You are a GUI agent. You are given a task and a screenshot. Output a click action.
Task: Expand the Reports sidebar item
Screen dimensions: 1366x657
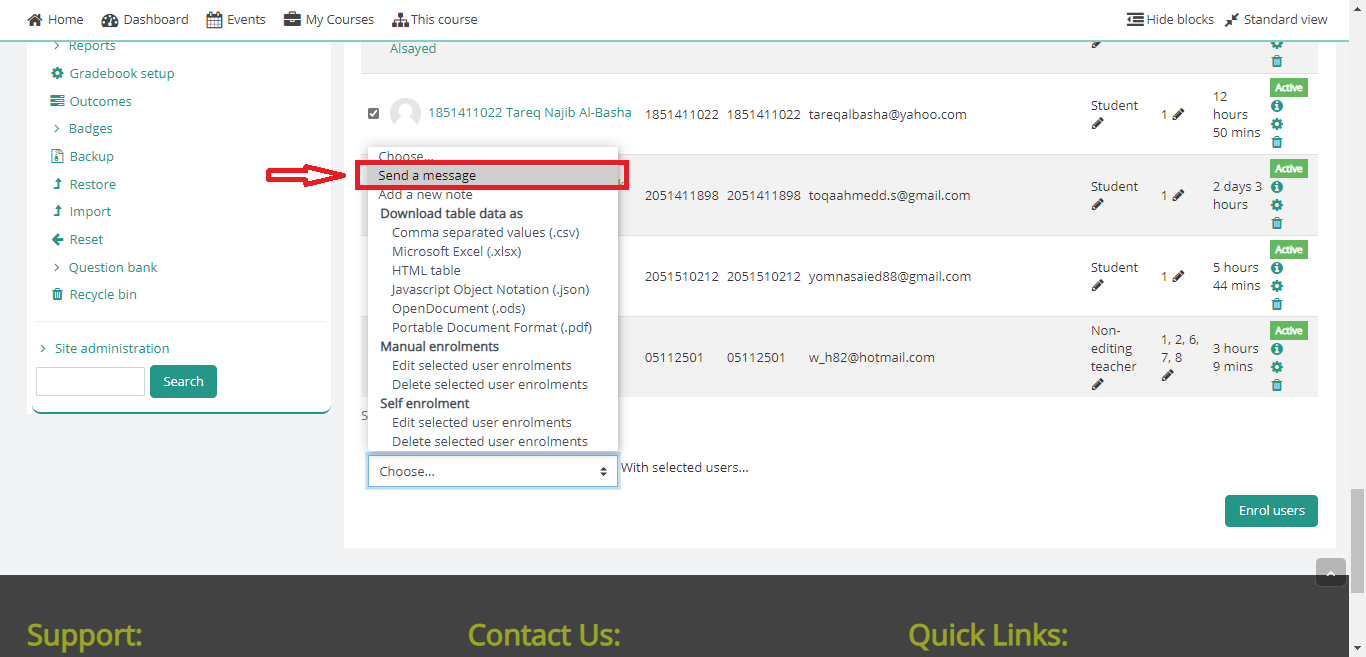tap(84, 46)
